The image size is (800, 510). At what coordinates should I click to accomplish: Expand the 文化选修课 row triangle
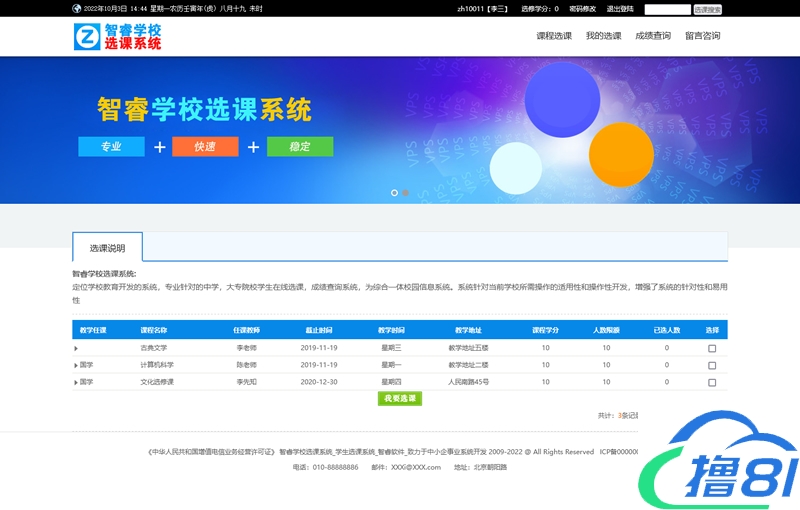pyautogui.click(x=76, y=382)
